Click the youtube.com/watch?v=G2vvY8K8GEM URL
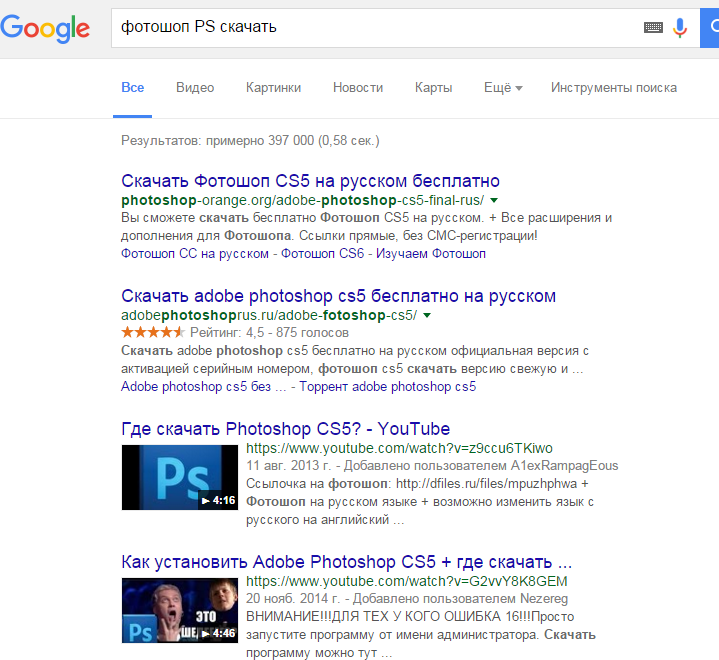This screenshot has width=719, height=660. (x=407, y=581)
